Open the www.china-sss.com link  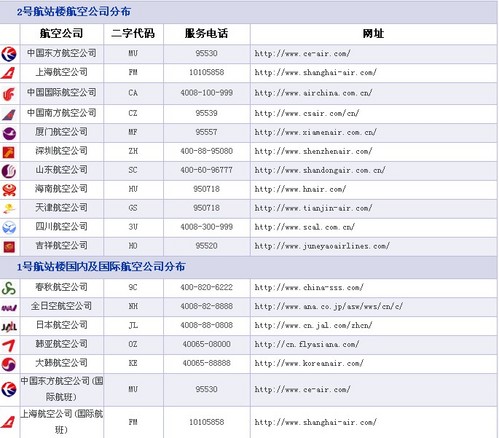click(x=309, y=287)
